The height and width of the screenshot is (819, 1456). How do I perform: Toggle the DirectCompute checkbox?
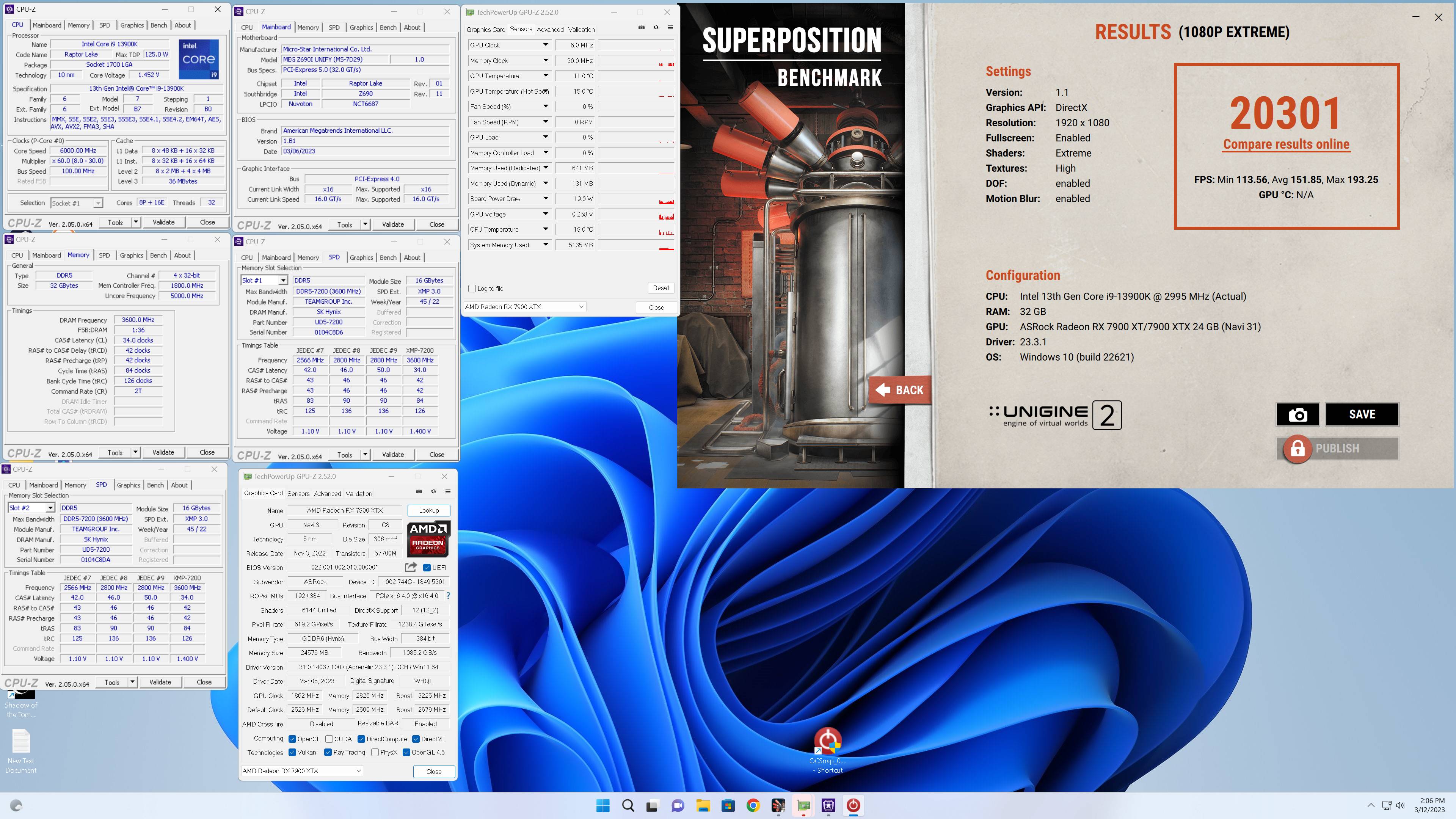pos(361,739)
